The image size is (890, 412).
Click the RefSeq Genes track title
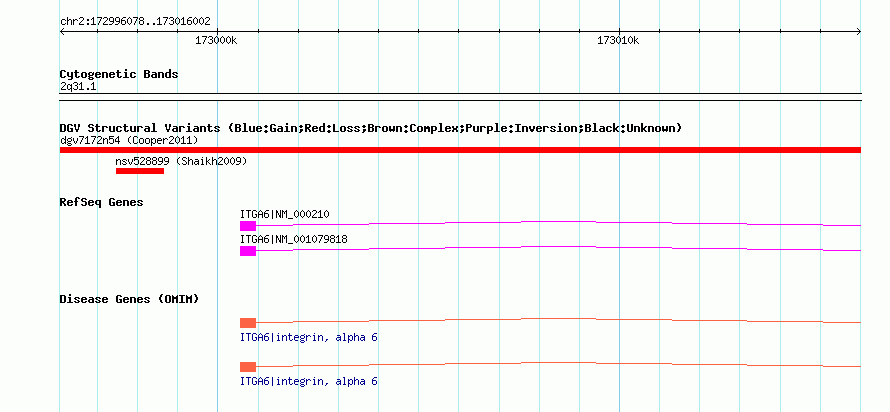coord(102,202)
